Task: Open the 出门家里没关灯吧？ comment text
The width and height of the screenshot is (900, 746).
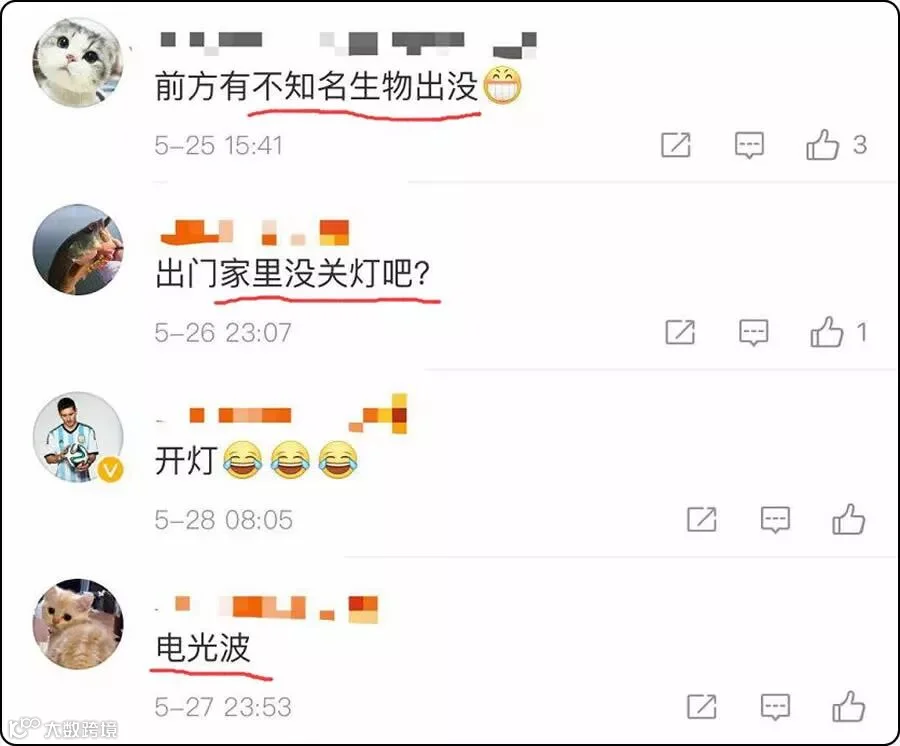Action: tap(292, 273)
